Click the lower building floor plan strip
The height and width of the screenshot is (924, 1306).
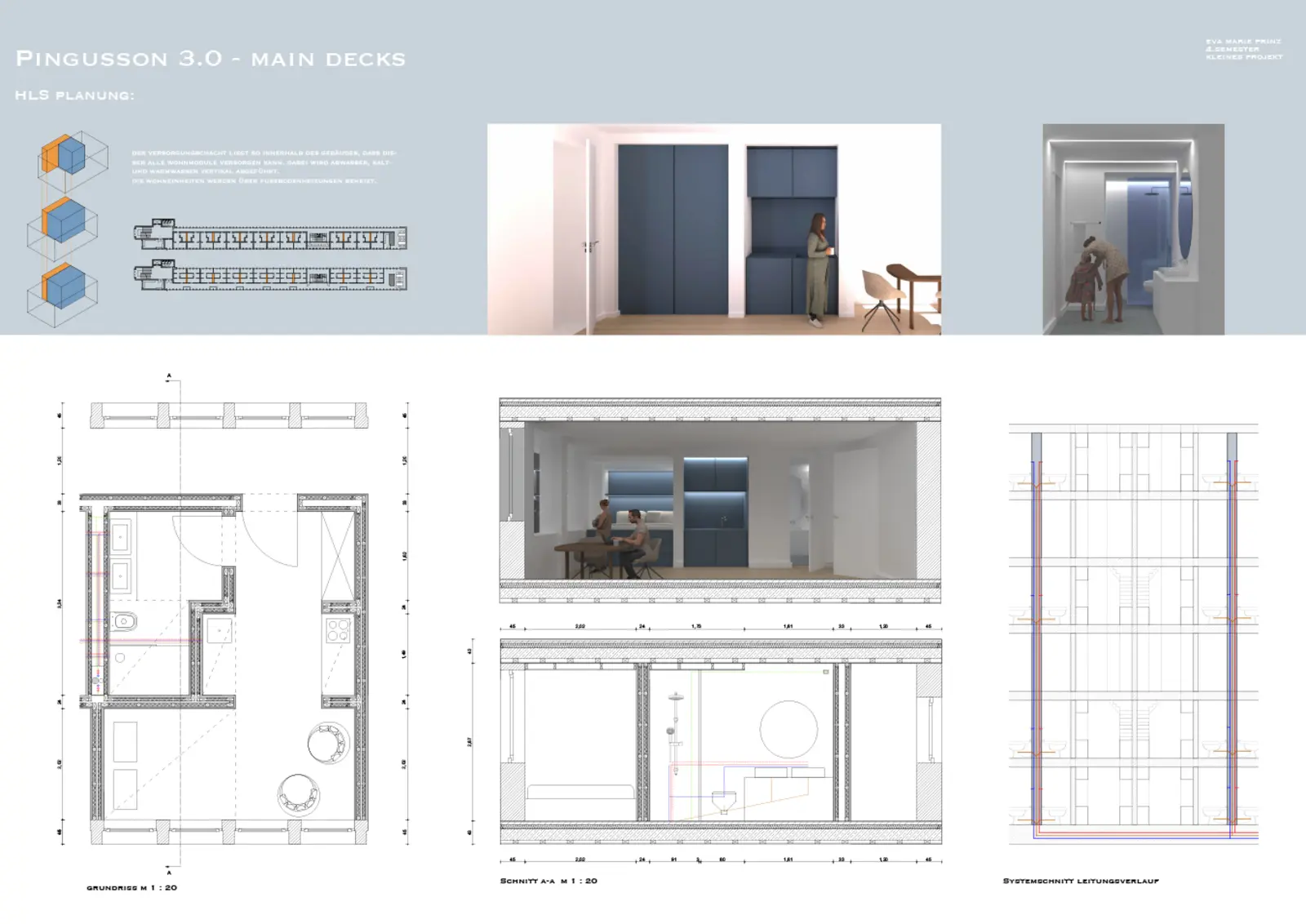coord(270,277)
